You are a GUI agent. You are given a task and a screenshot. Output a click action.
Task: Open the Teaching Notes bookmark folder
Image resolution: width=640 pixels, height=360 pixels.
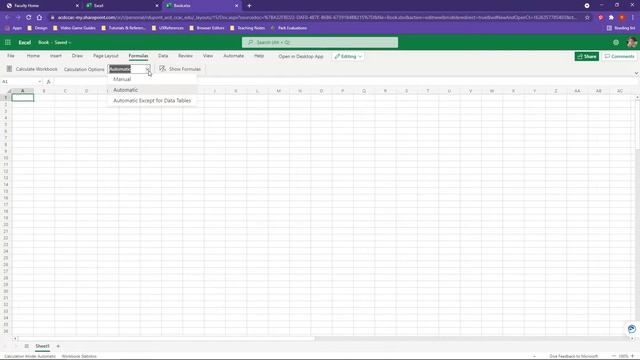click(248, 28)
